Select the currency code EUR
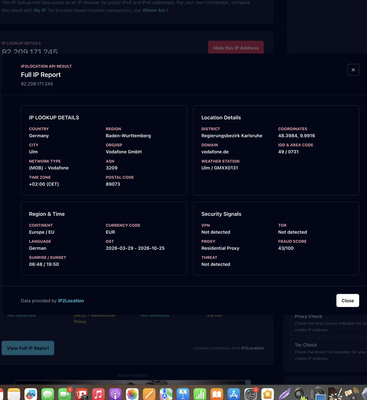Viewport: 367px width, 400px height. tap(110, 232)
